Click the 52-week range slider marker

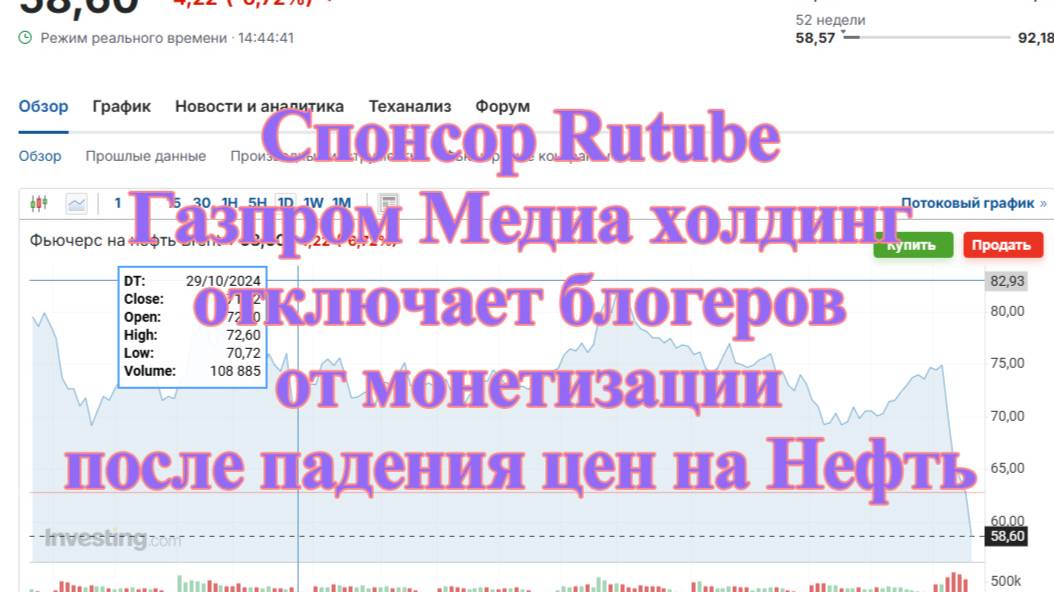(x=843, y=33)
